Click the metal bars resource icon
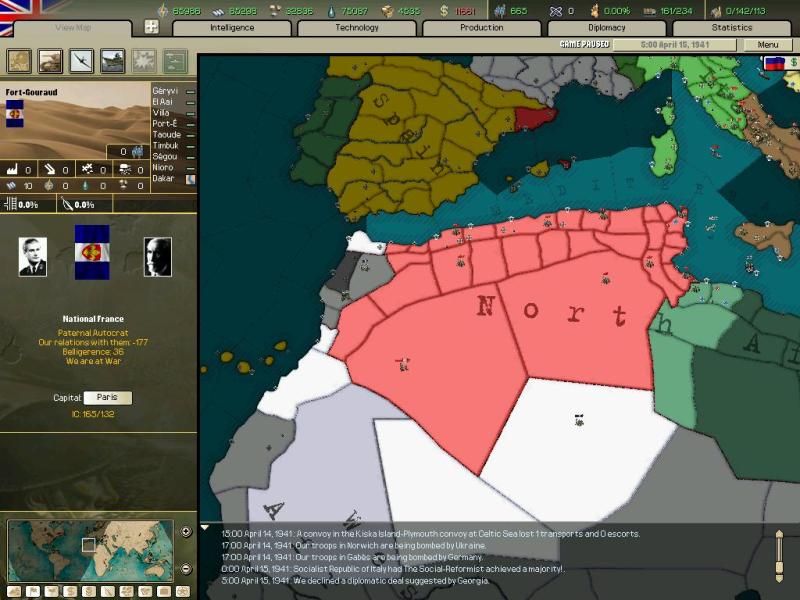The image size is (800, 600). pos(218,11)
